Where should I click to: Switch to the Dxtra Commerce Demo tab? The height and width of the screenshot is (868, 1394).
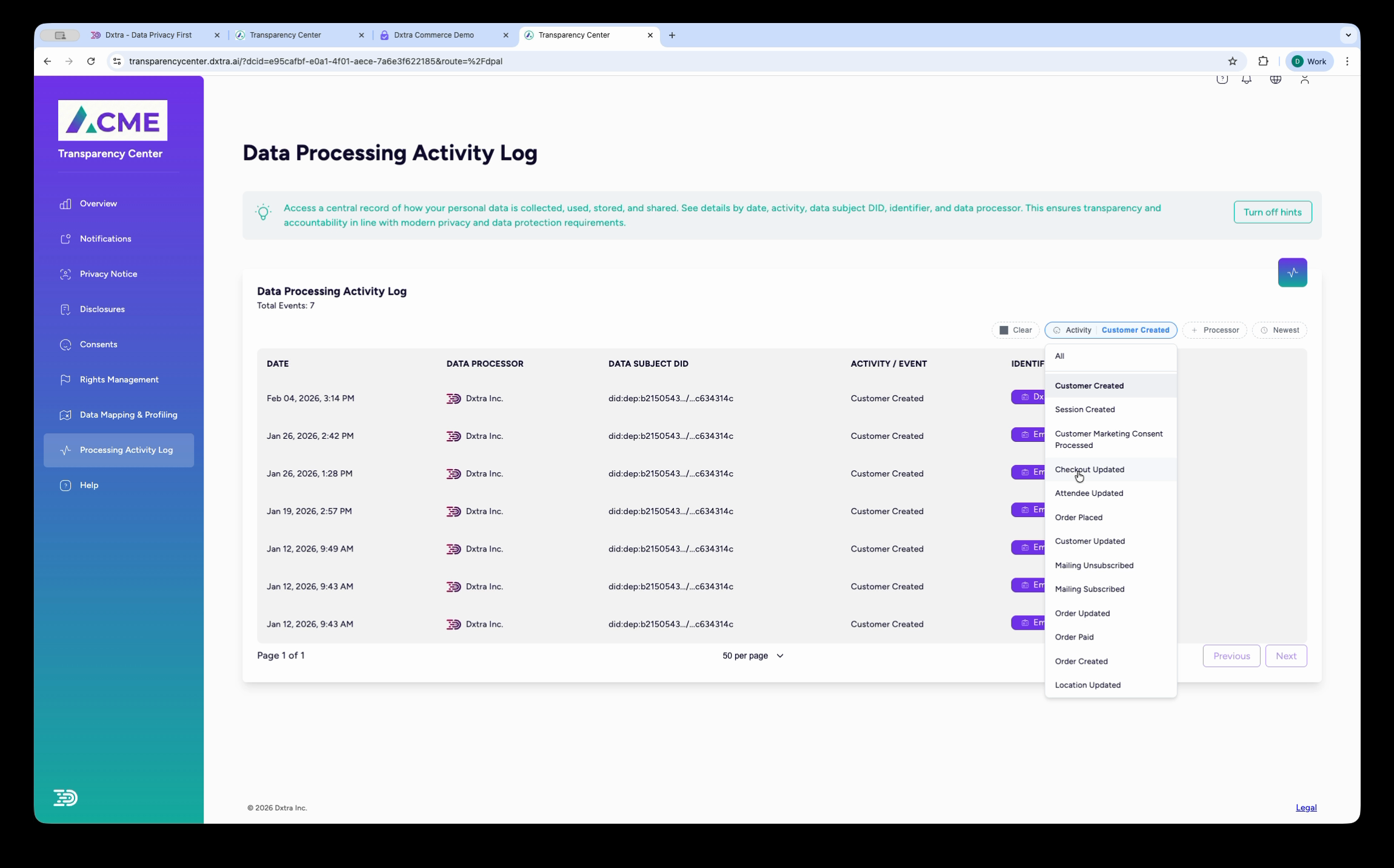coord(435,35)
